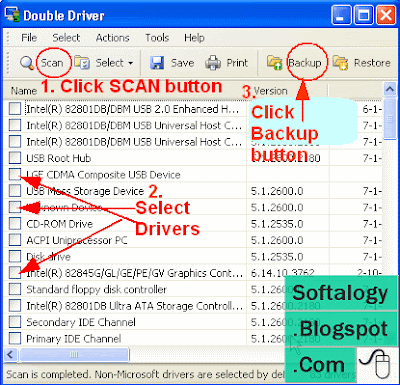This screenshot has width=400, height=385.
Task: Maximize the Double Driver window
Action: pos(363,15)
